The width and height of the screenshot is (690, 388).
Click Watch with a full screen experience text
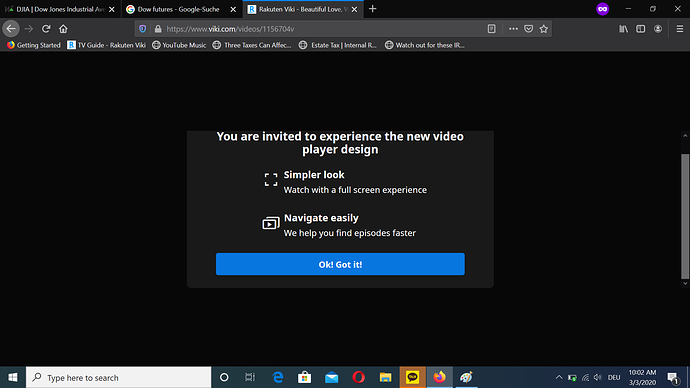(355, 190)
